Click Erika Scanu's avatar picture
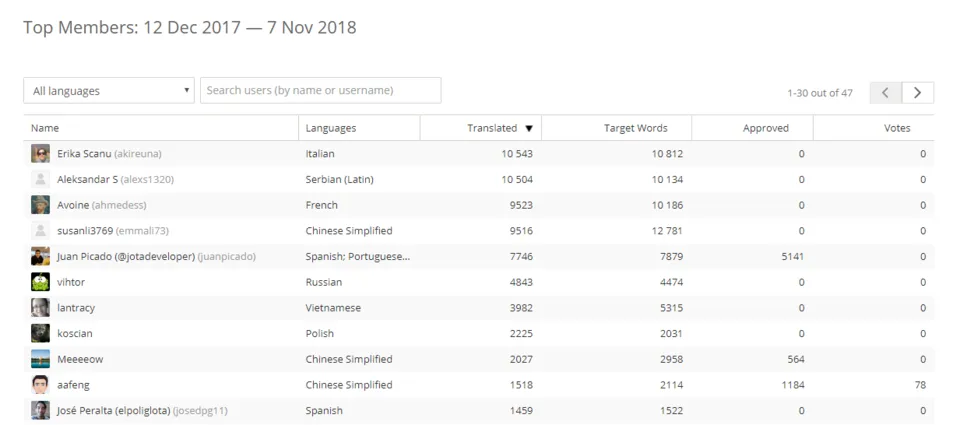Screen dimensions: 960x425 coord(40,154)
